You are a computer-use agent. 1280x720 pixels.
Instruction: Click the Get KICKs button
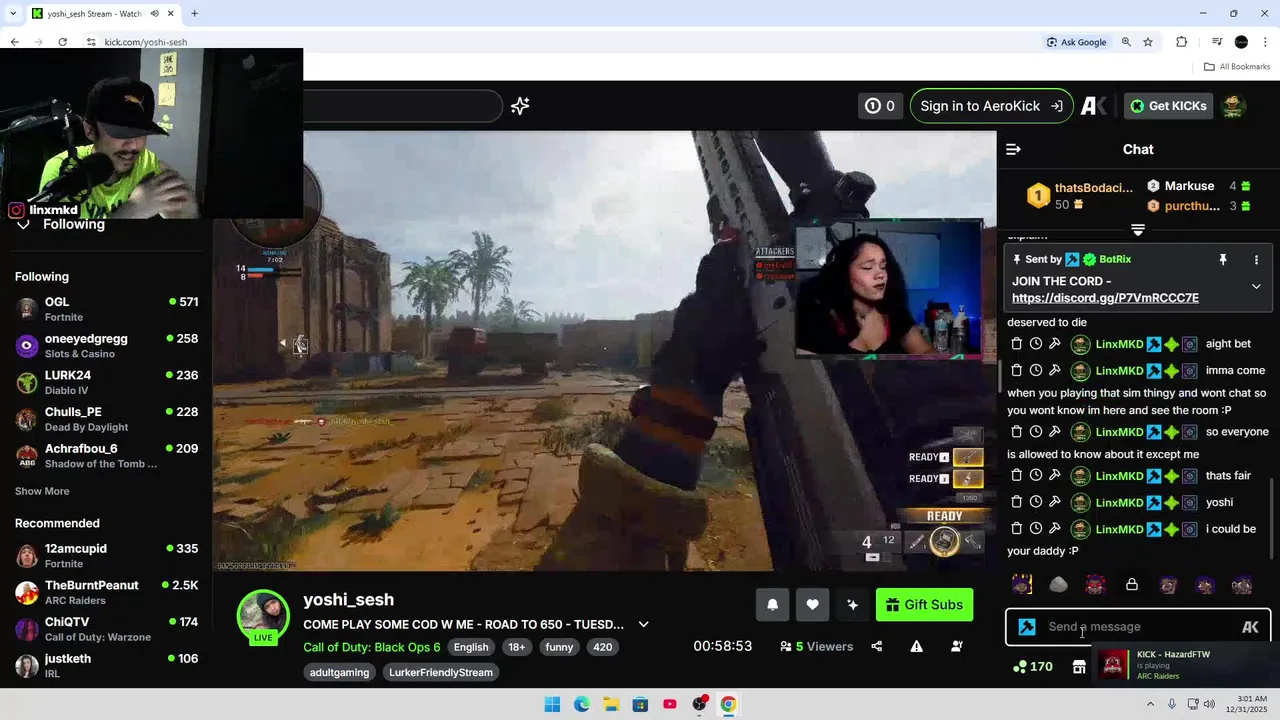pyautogui.click(x=1169, y=106)
